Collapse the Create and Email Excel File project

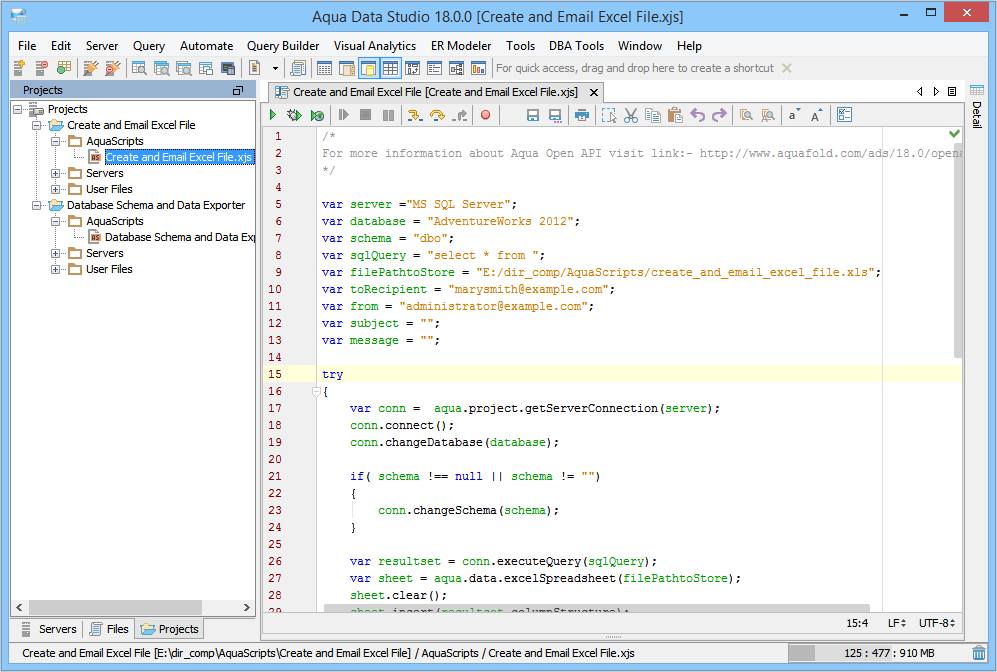(x=37, y=125)
